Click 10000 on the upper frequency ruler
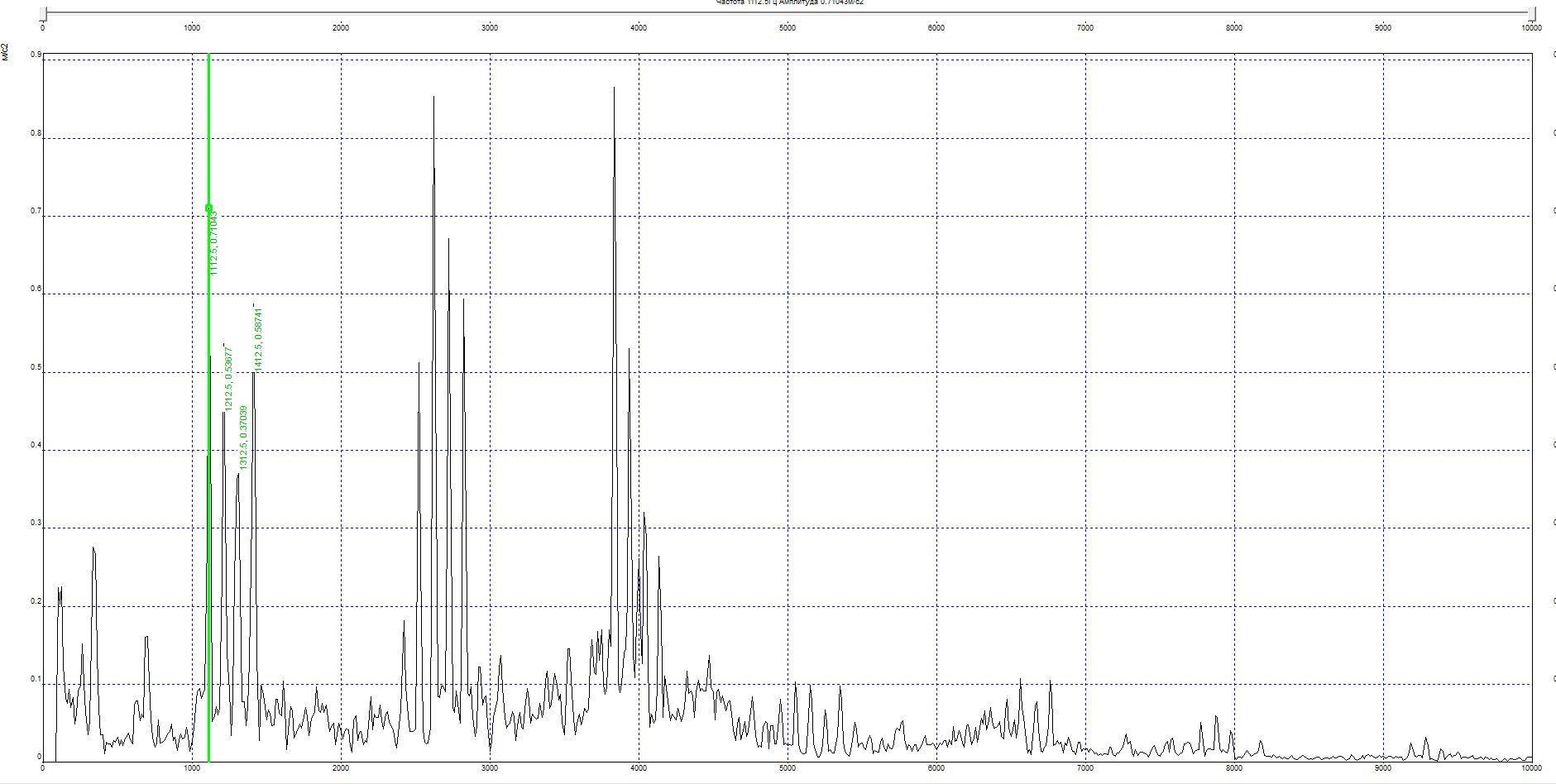 point(1531,28)
